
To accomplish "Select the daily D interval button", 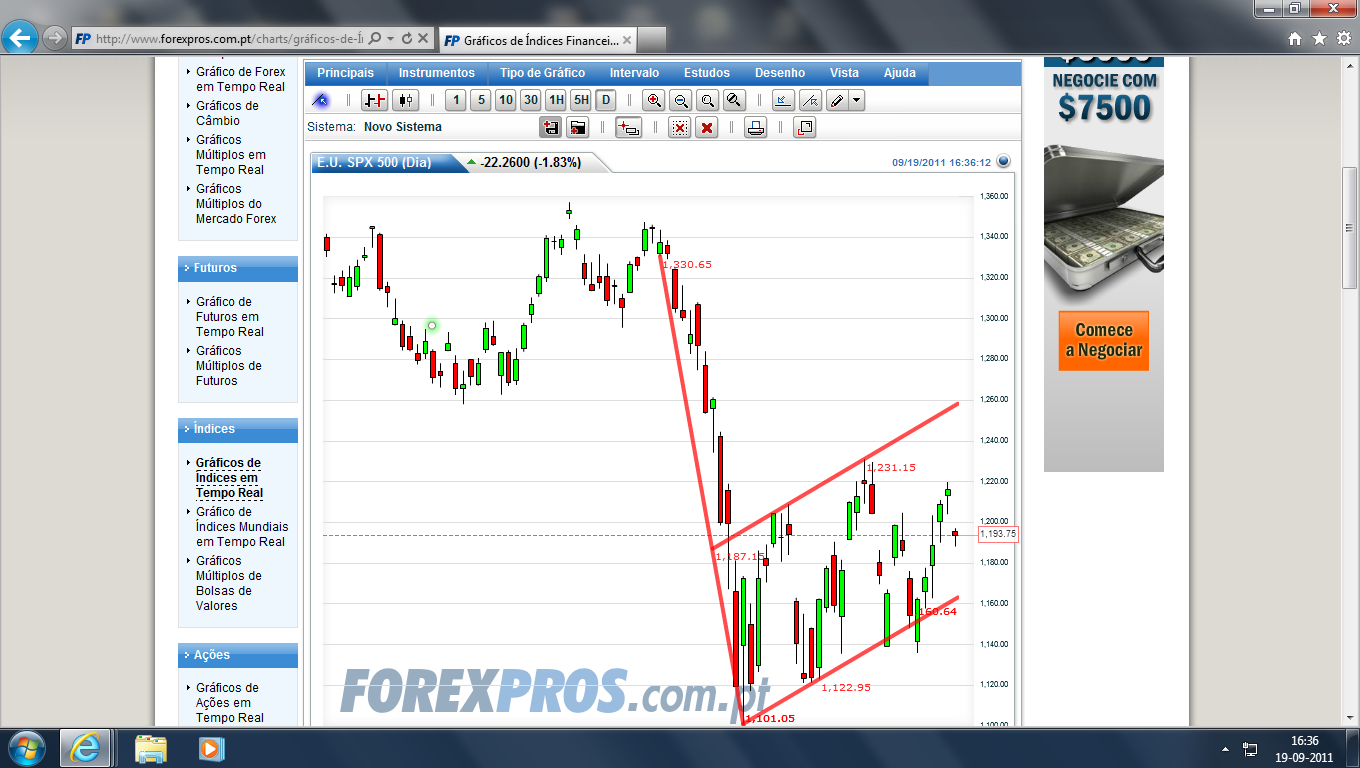I will point(606,100).
